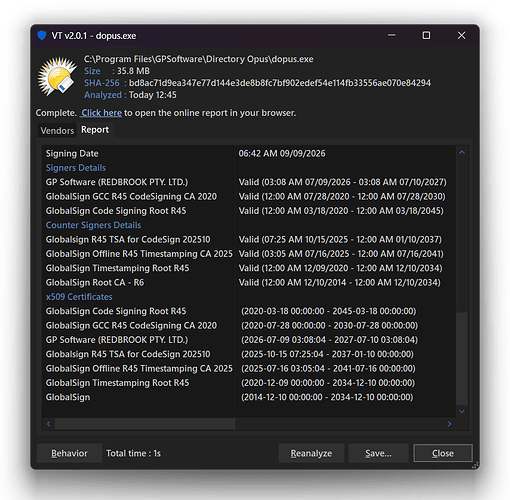Screen dimensions: 510x500
Task: Click the blue shield icon in the title bar
Action: click(x=42, y=35)
